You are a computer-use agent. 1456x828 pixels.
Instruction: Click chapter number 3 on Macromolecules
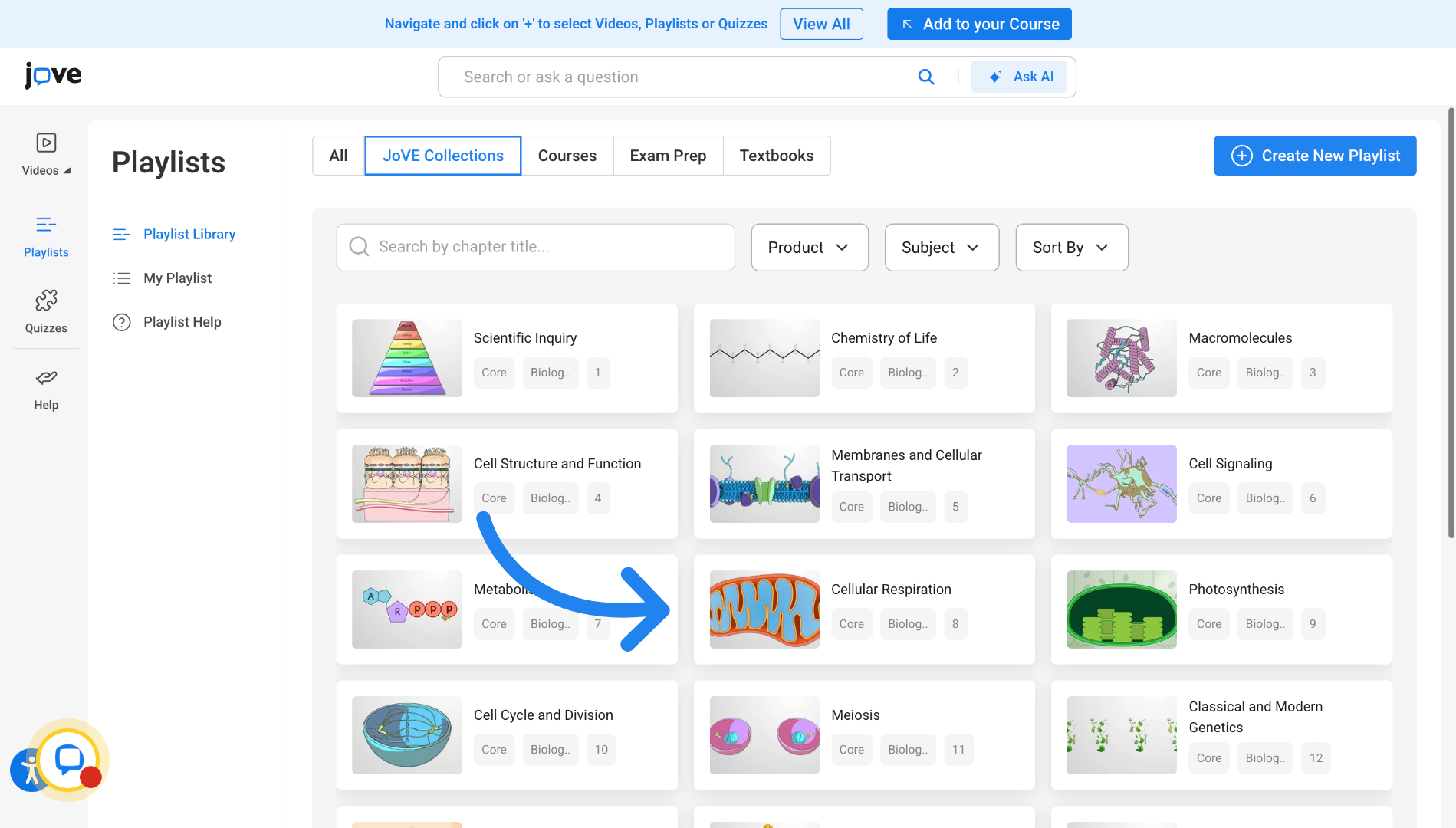(x=1313, y=373)
